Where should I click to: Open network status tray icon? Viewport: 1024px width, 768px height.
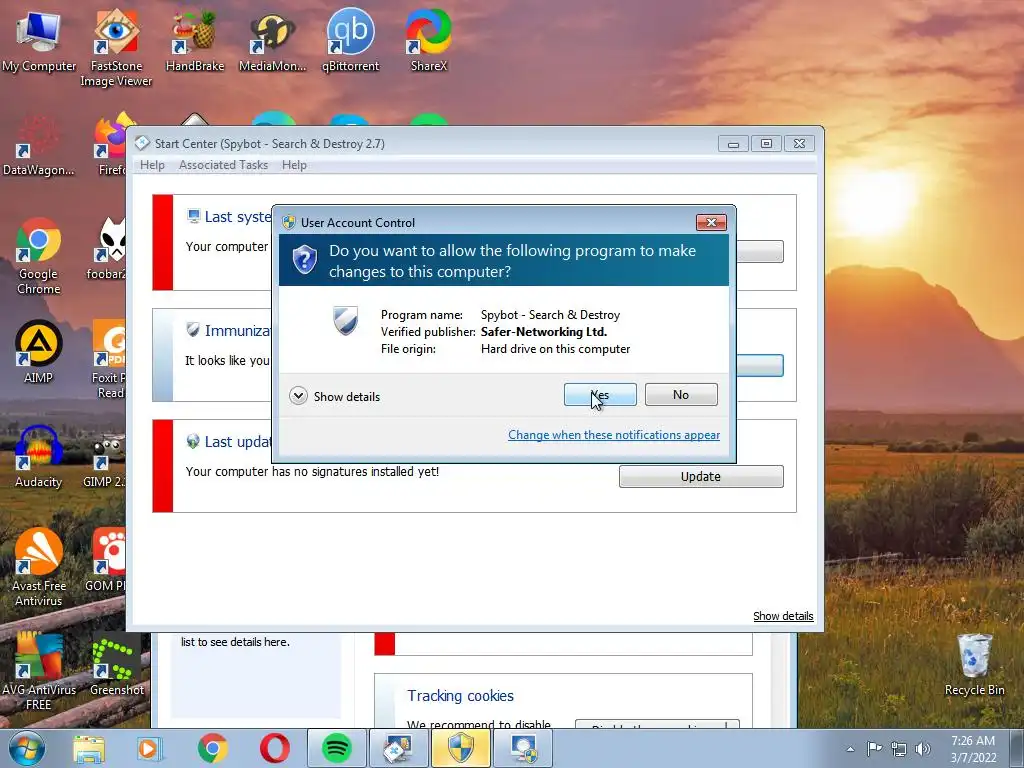click(899, 749)
